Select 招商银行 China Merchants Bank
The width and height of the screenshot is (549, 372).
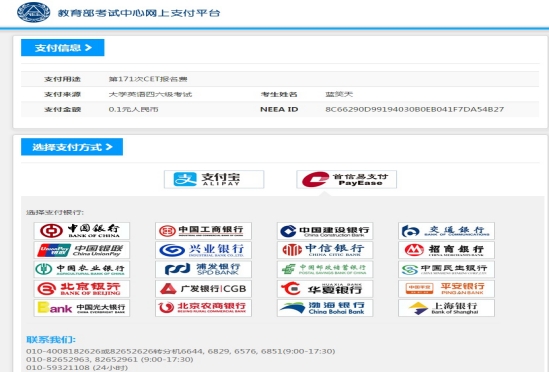click(446, 250)
